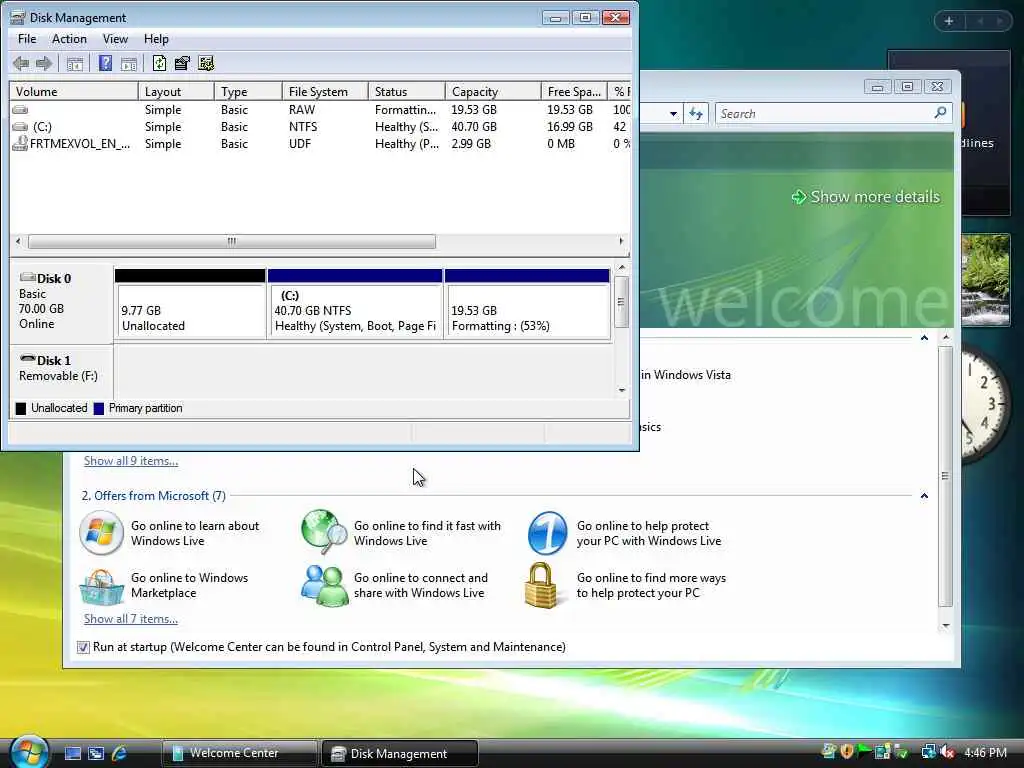Click the sidebar analog clock gadget
Screen dimensions: 1024x768
tap(985, 403)
